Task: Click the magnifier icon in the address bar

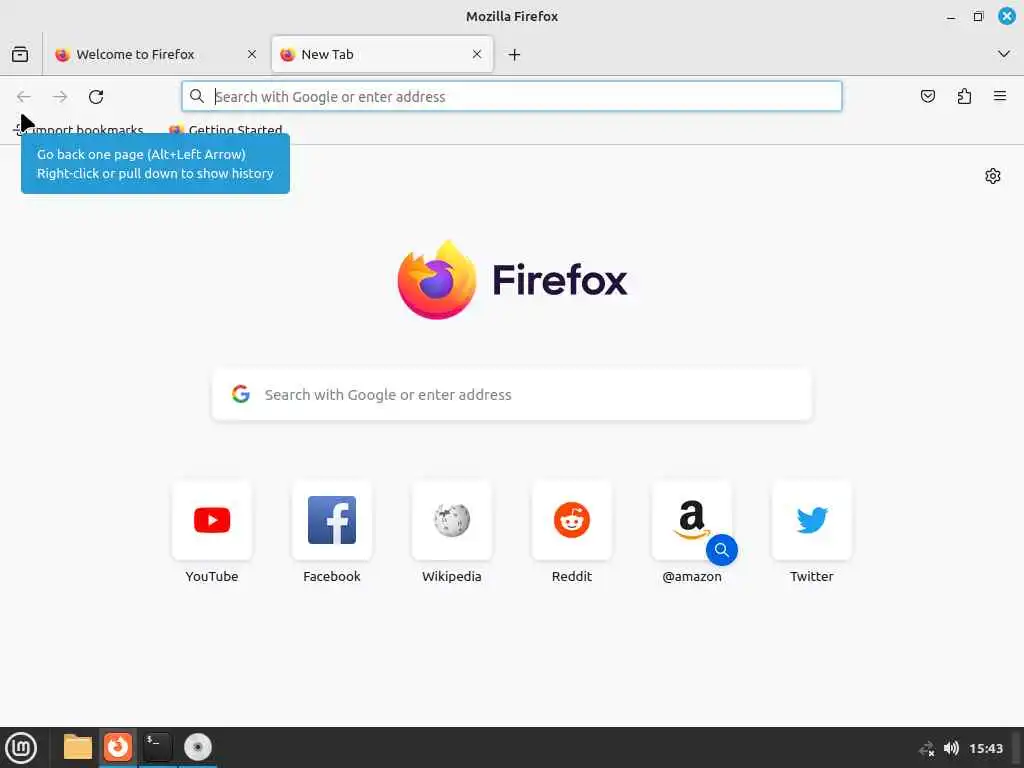Action: point(197,97)
